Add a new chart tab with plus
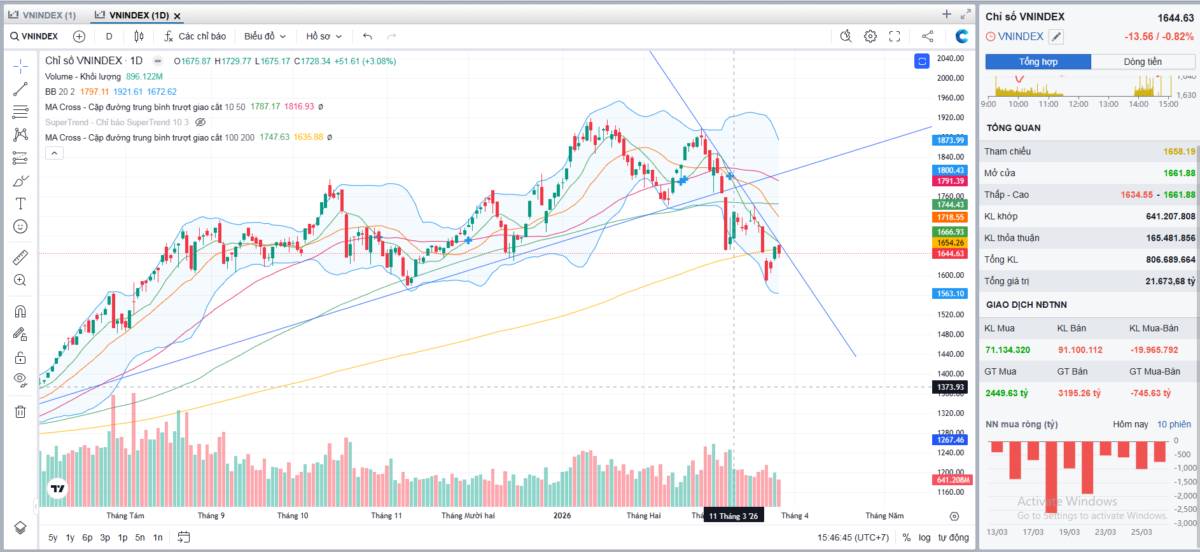This screenshot has height=552, width=1200. tap(946, 14)
